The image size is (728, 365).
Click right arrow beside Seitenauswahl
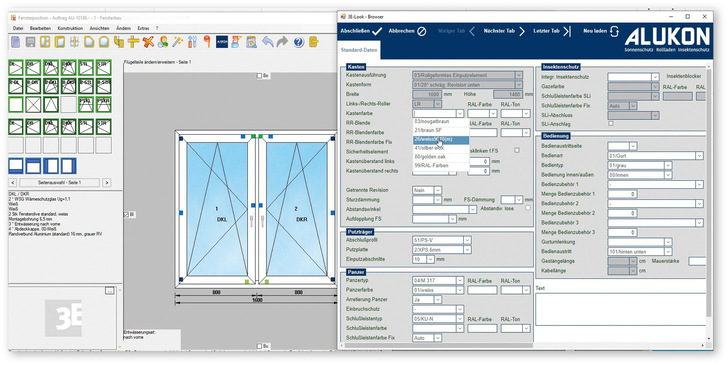point(107,182)
